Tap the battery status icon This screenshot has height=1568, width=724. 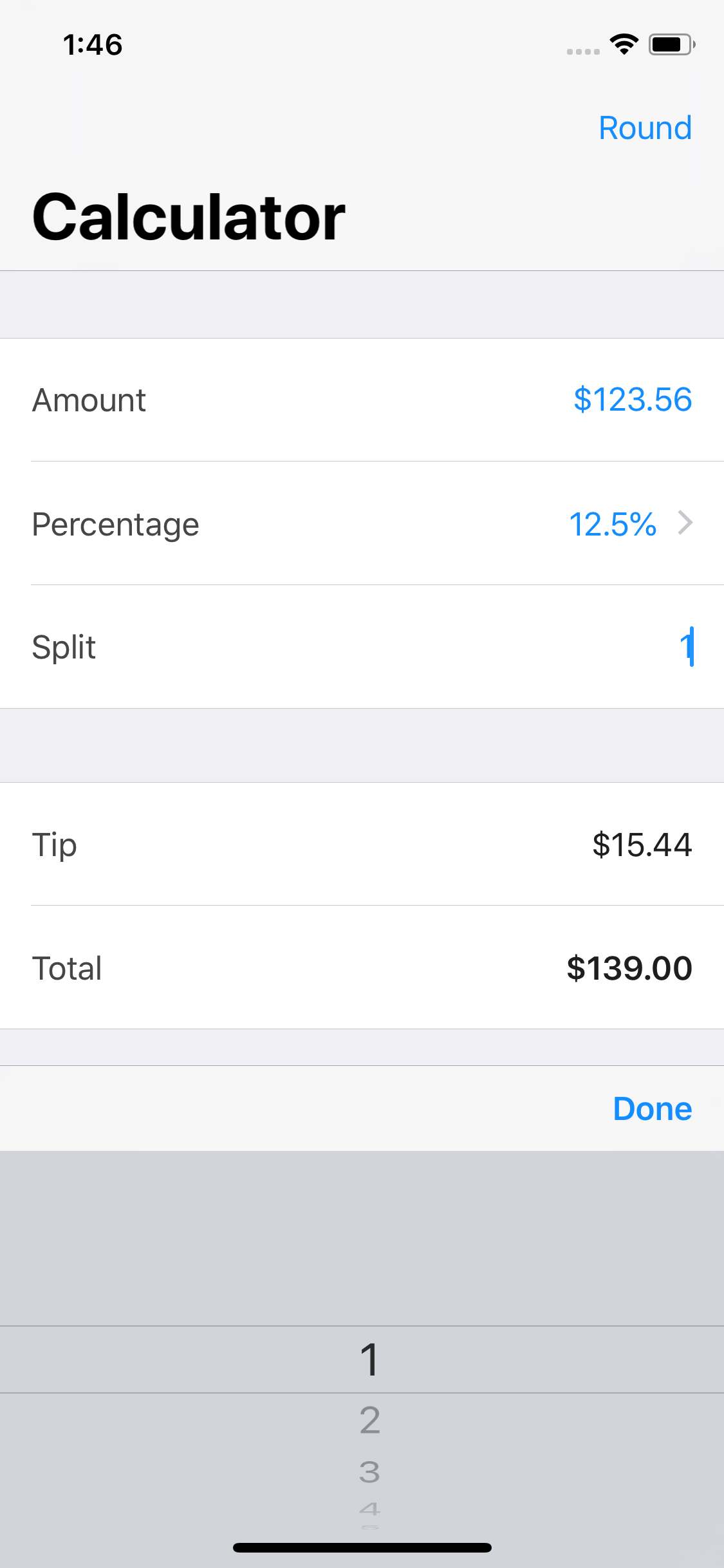pyautogui.click(x=671, y=44)
